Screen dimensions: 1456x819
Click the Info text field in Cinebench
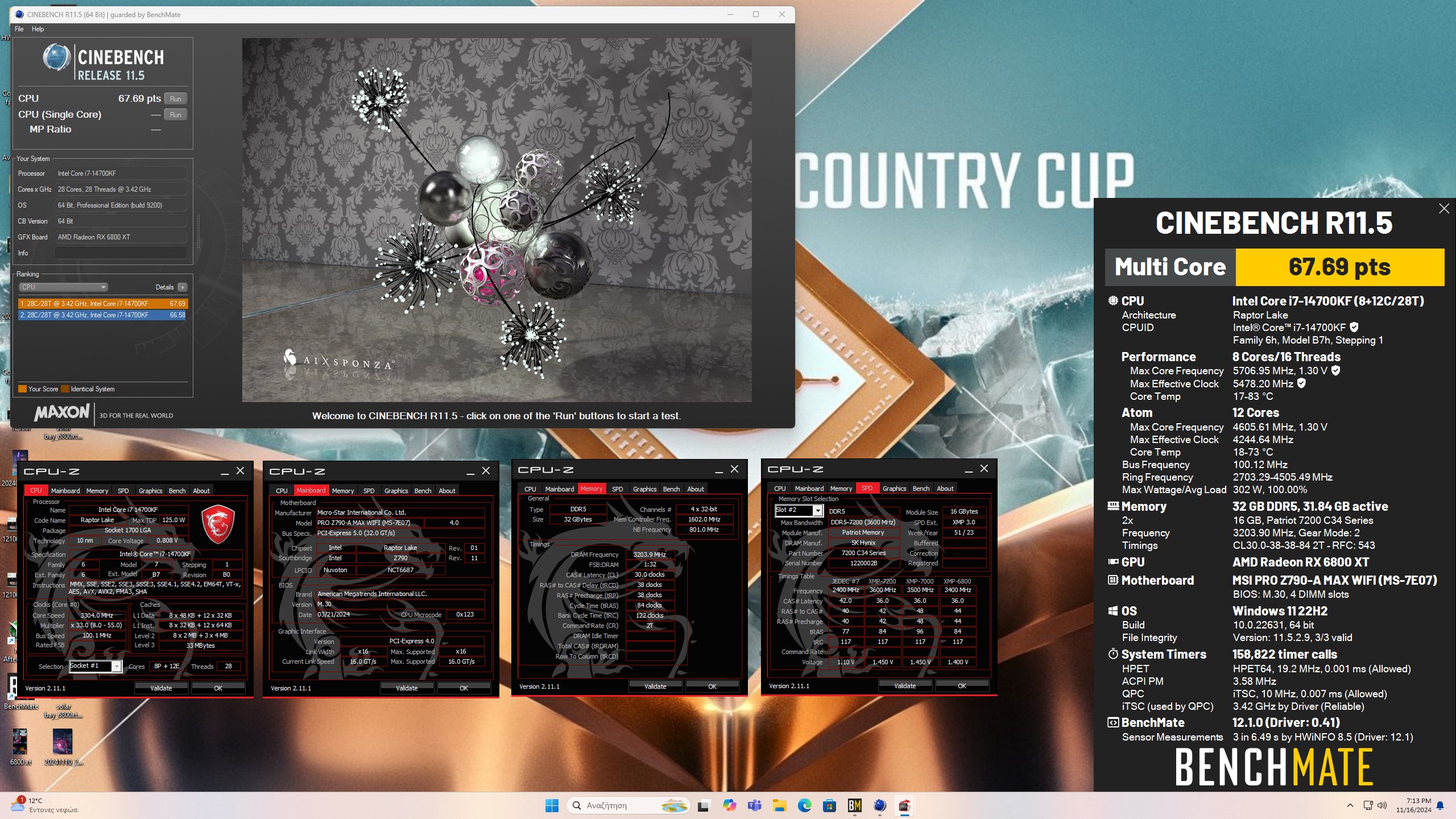tap(121, 253)
